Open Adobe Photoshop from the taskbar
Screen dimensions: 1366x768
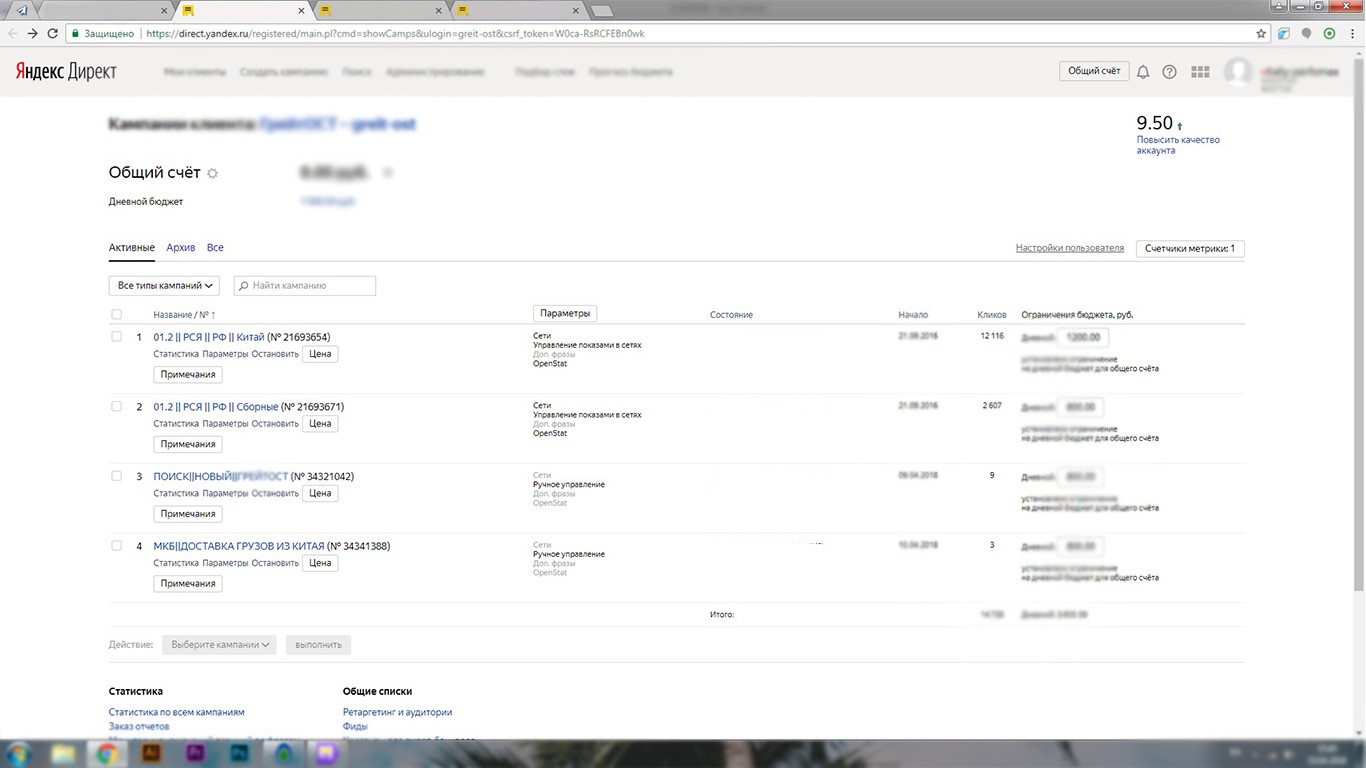point(239,753)
